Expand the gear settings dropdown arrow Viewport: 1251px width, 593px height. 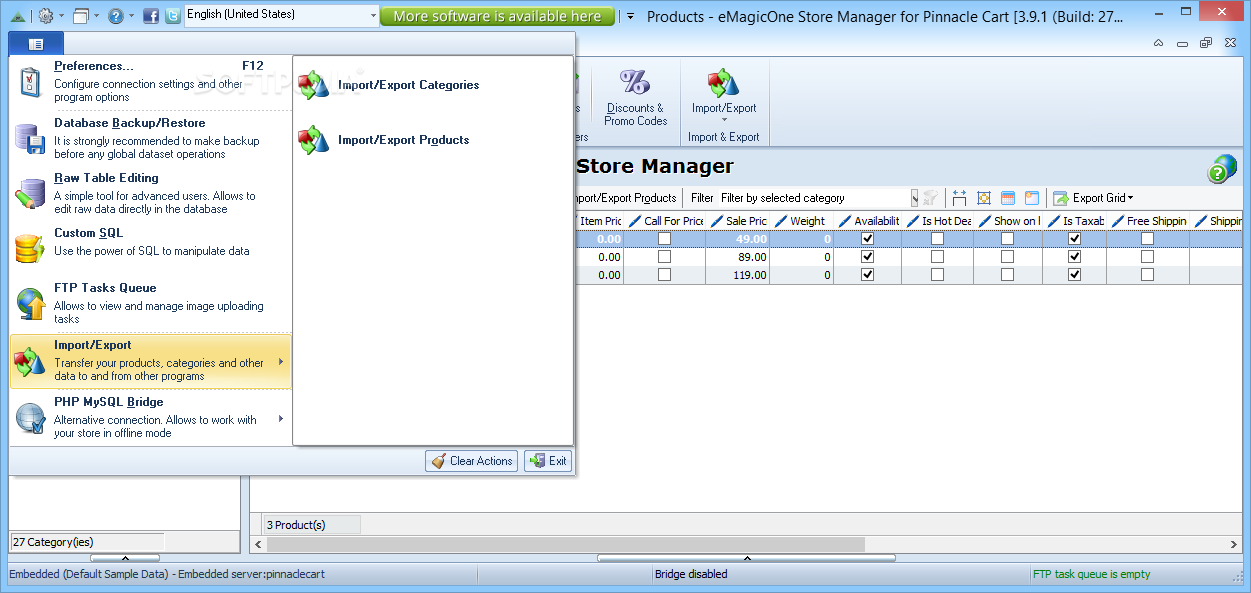61,16
